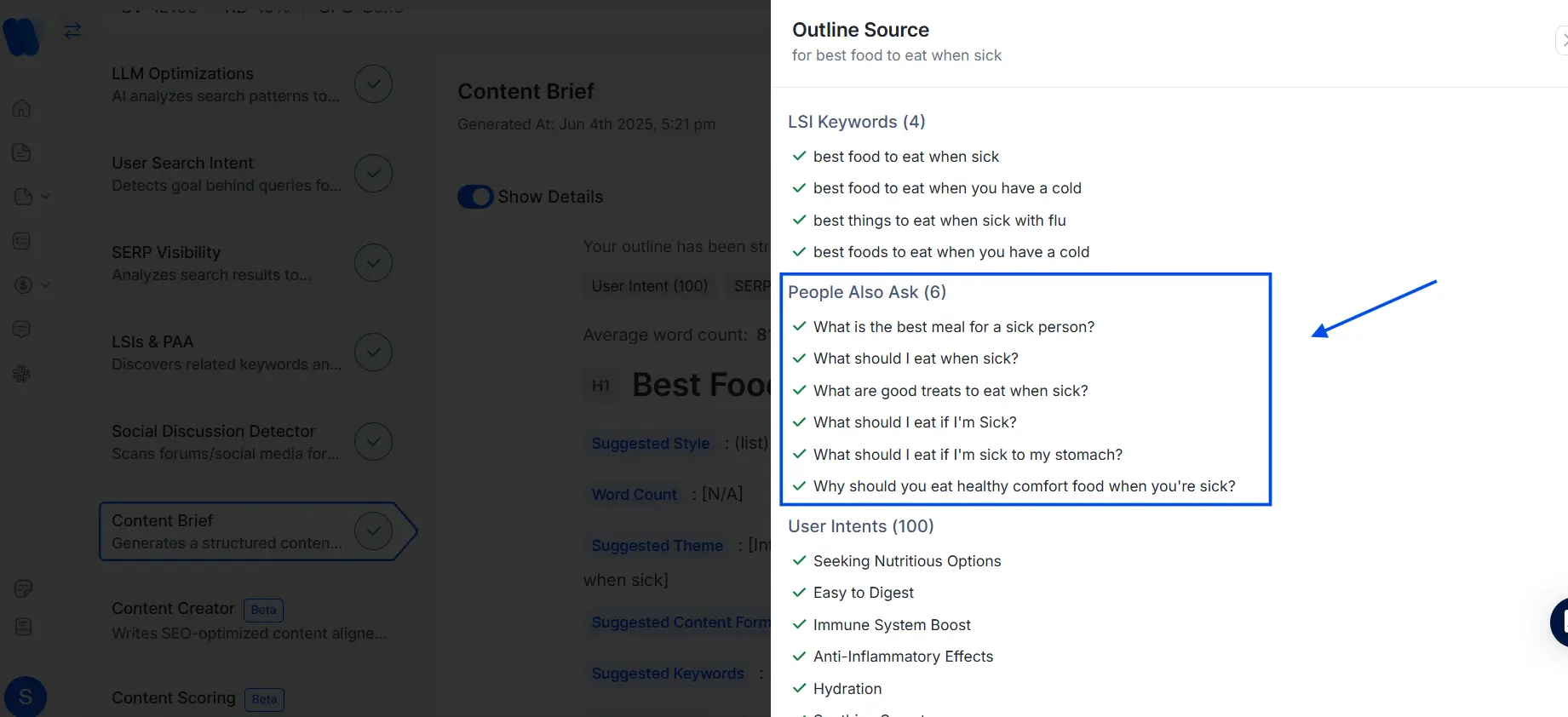Click the checkmark beside 'What should I eat when sick?'
This screenshot has width=1568, height=717.
coord(799,358)
